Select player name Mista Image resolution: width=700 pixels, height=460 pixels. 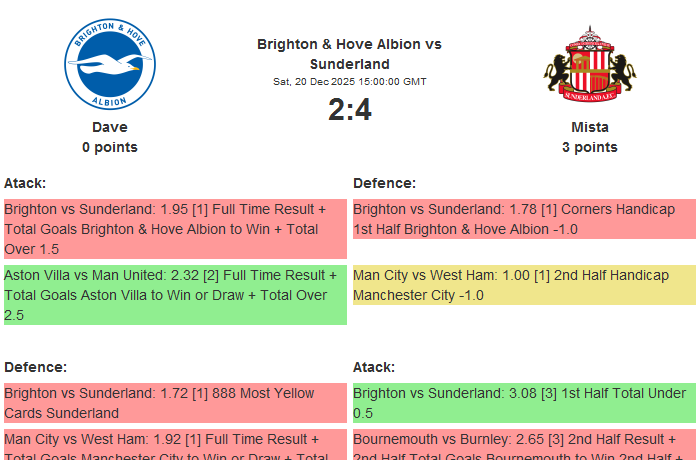click(590, 127)
